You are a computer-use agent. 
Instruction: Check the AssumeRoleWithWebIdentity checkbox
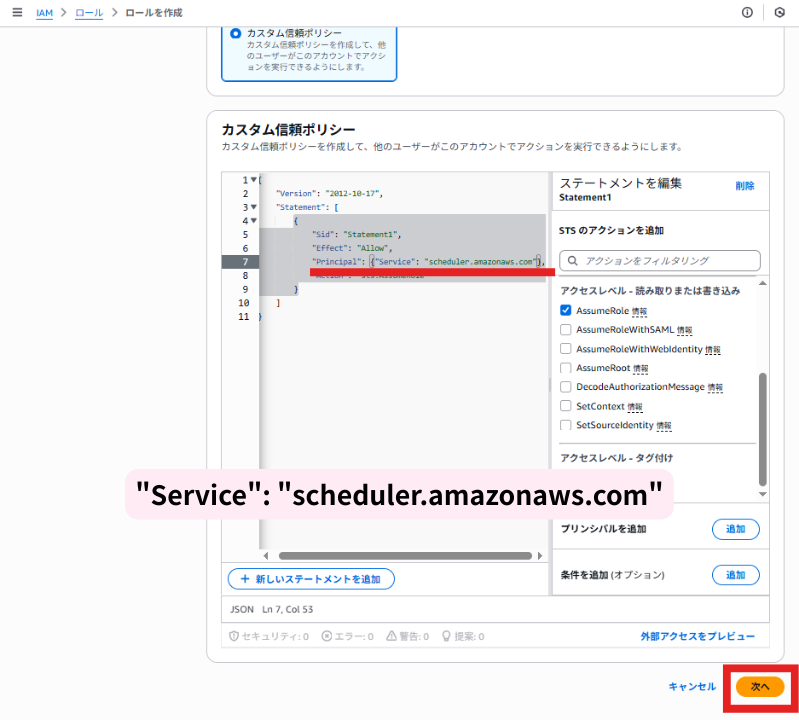pyautogui.click(x=565, y=349)
